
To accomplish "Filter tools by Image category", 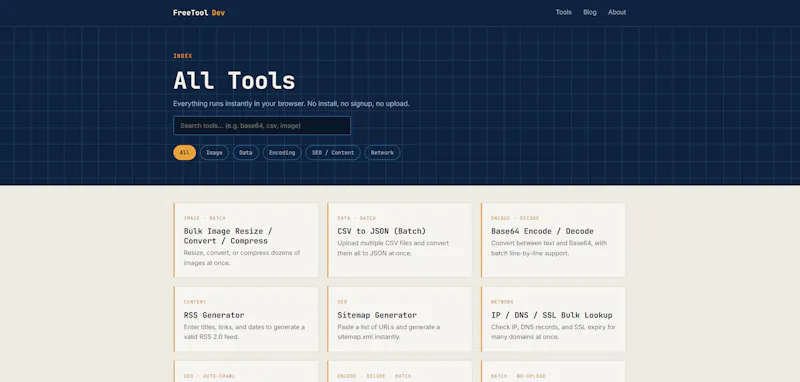I will tap(214, 152).
